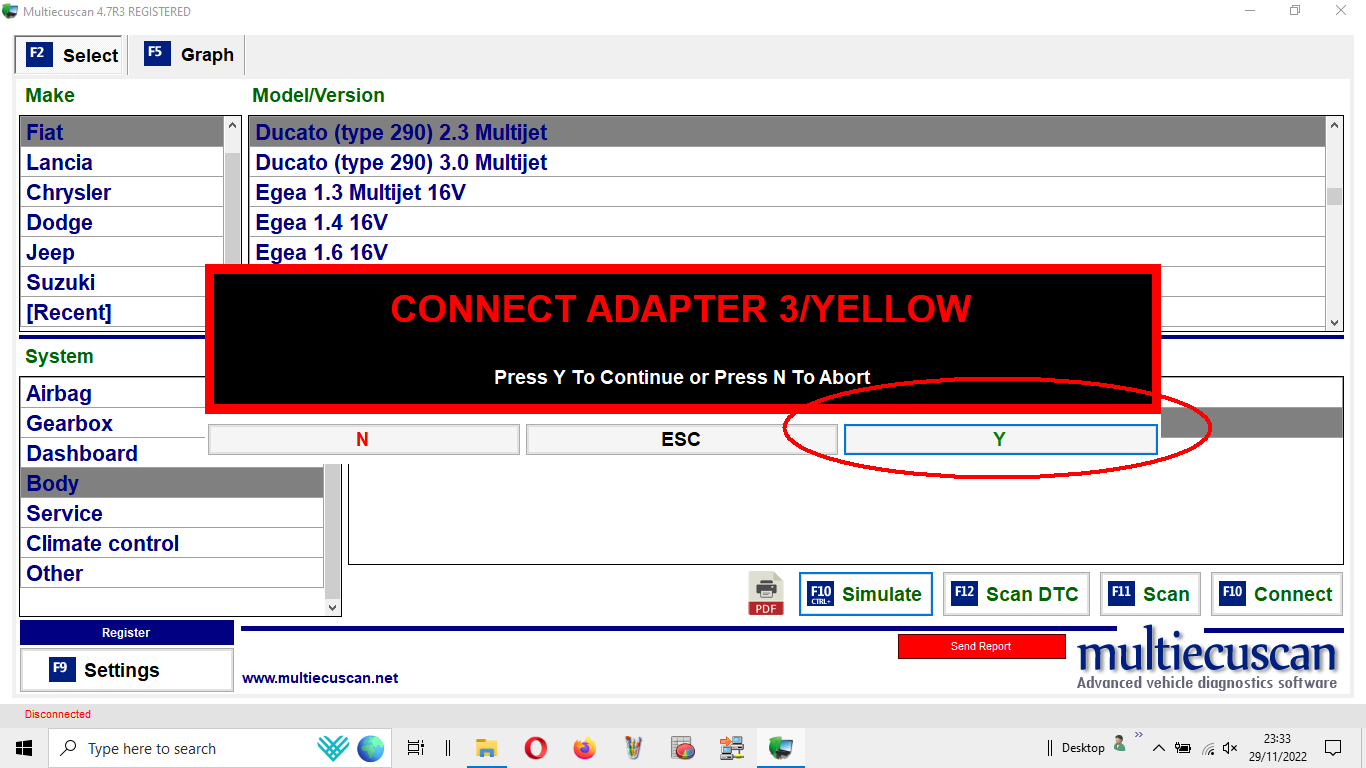Click the ESC button in the dialog
This screenshot has height=768, width=1366.
tap(681, 439)
